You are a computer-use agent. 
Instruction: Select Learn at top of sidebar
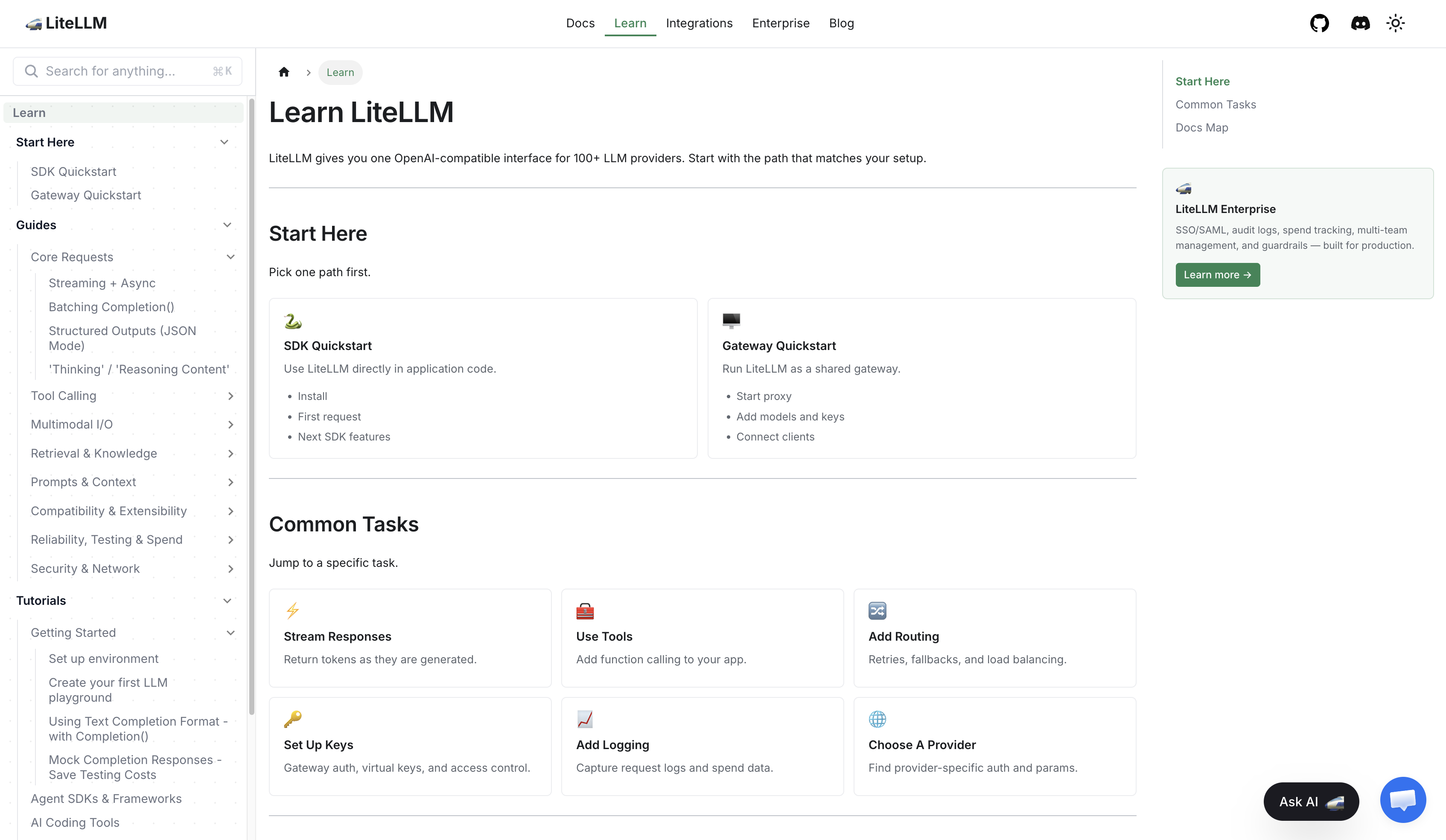pyautogui.click(x=123, y=112)
